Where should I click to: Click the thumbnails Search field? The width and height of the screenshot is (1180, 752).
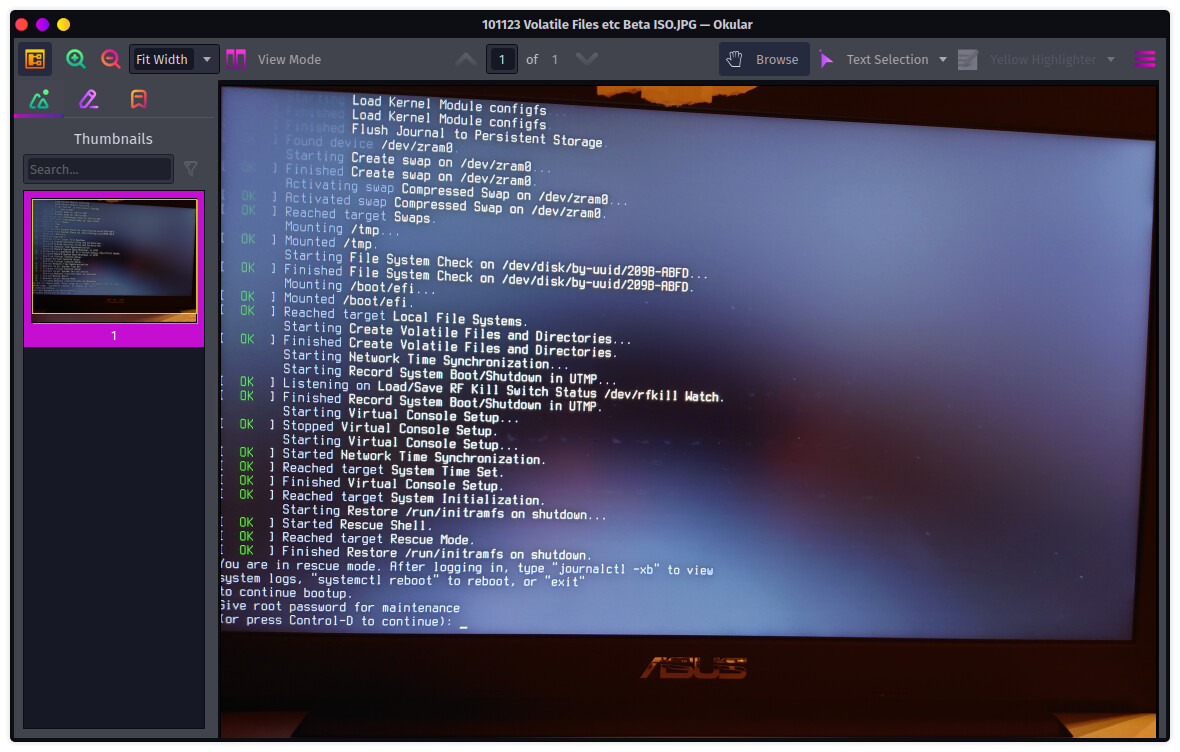point(99,169)
